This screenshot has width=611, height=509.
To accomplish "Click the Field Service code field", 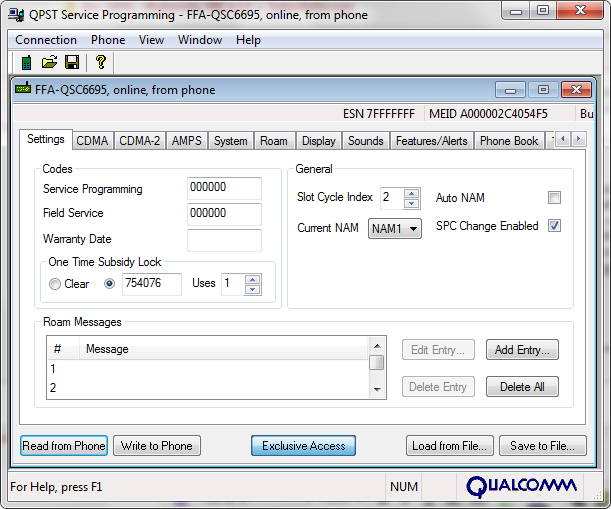I will pos(224,214).
